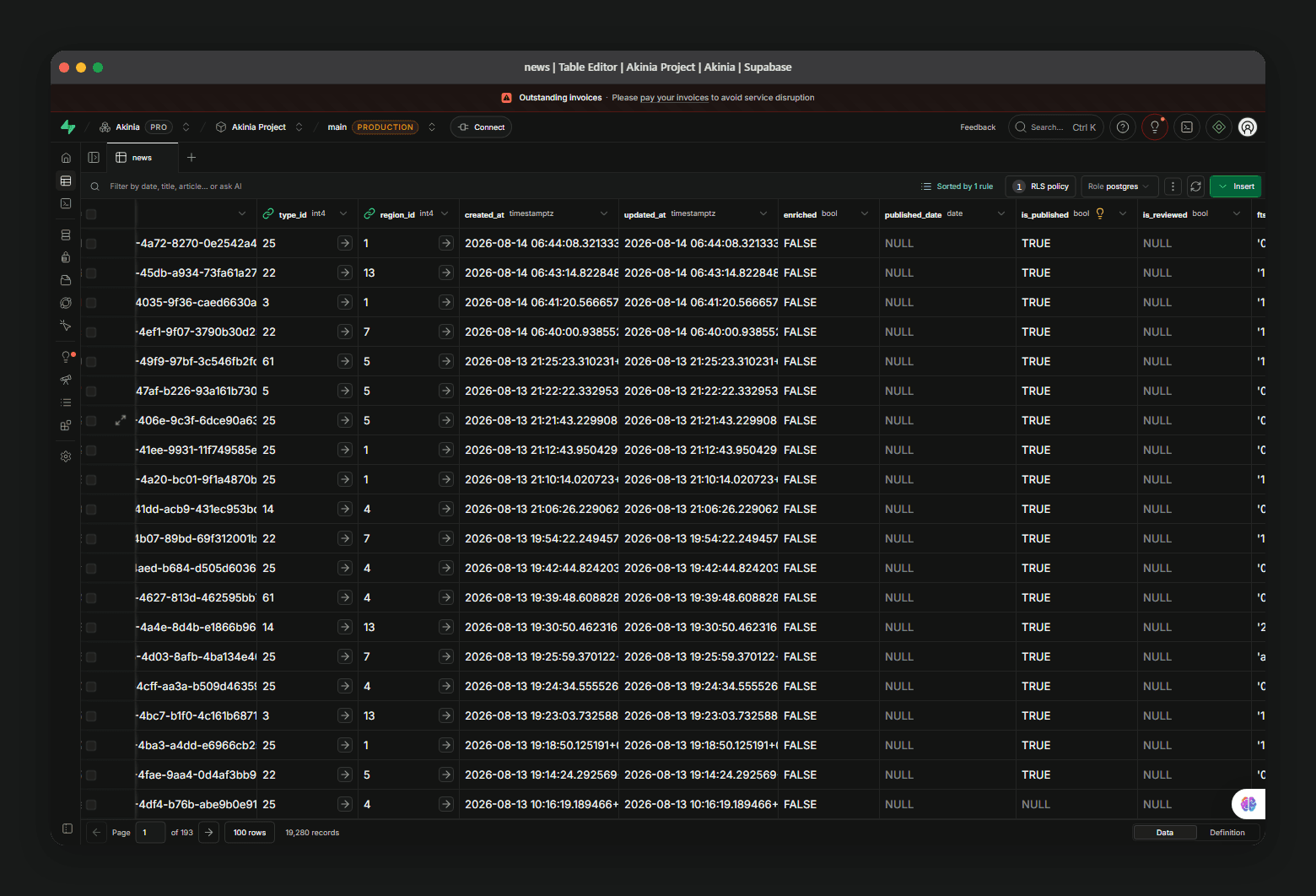Check the row -45db-a934-73fa61a27 checkbox
1316x896 pixels.
(91, 273)
